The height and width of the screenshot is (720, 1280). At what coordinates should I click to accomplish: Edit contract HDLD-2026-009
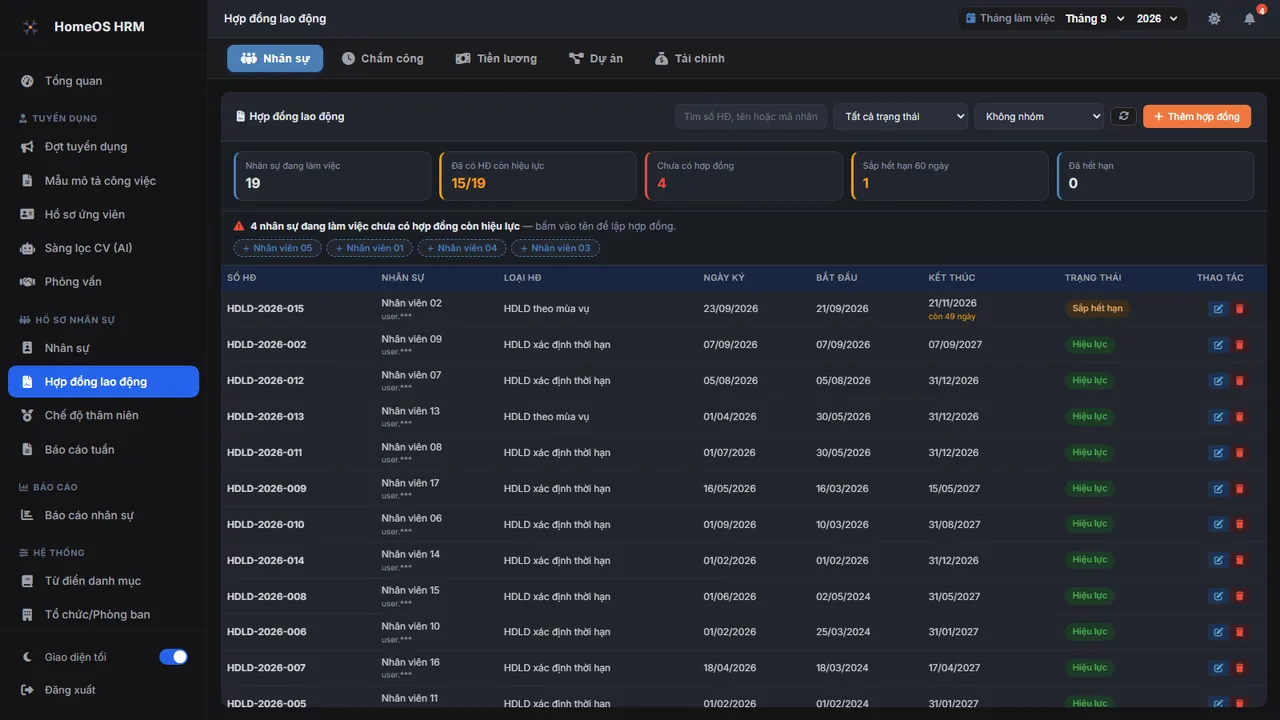(1218, 489)
